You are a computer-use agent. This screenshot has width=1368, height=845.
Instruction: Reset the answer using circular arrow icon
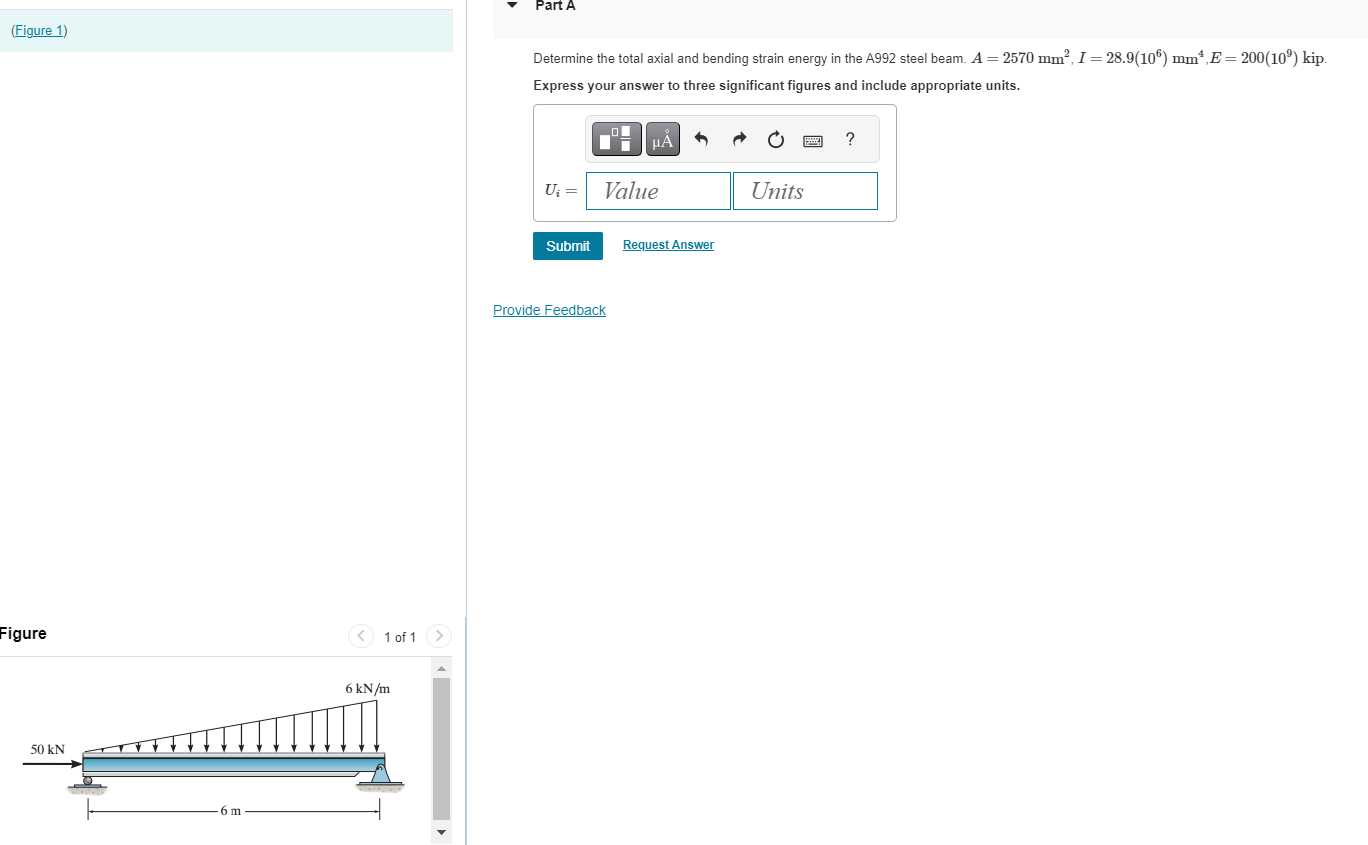click(775, 139)
